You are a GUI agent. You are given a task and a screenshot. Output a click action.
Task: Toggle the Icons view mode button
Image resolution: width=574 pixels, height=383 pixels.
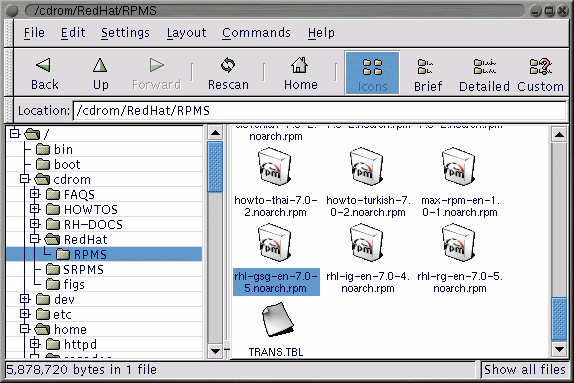pos(372,73)
